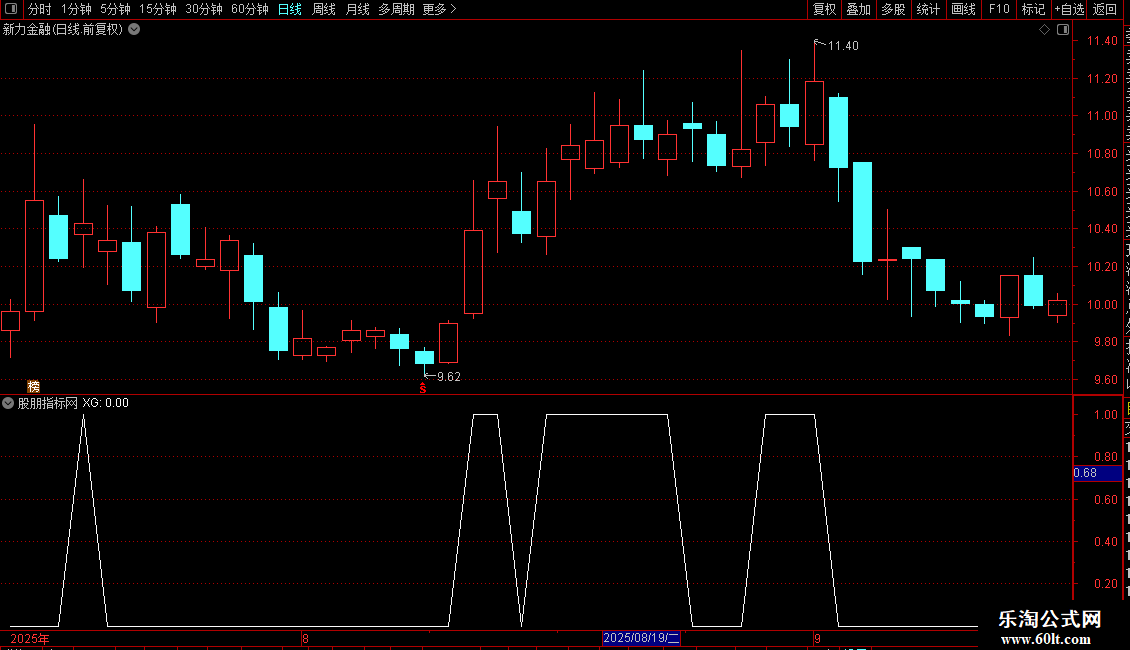1130x650 pixels.
Task: Open the 统计 statistics tool
Action: [928, 9]
